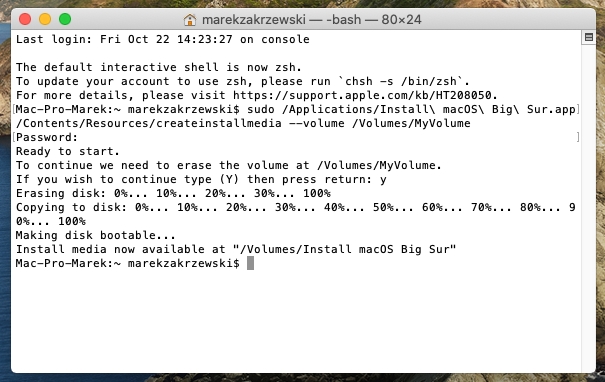This screenshot has width=605, height=382.
Task: Click the "Copying to disk" progress line
Action: (296, 214)
